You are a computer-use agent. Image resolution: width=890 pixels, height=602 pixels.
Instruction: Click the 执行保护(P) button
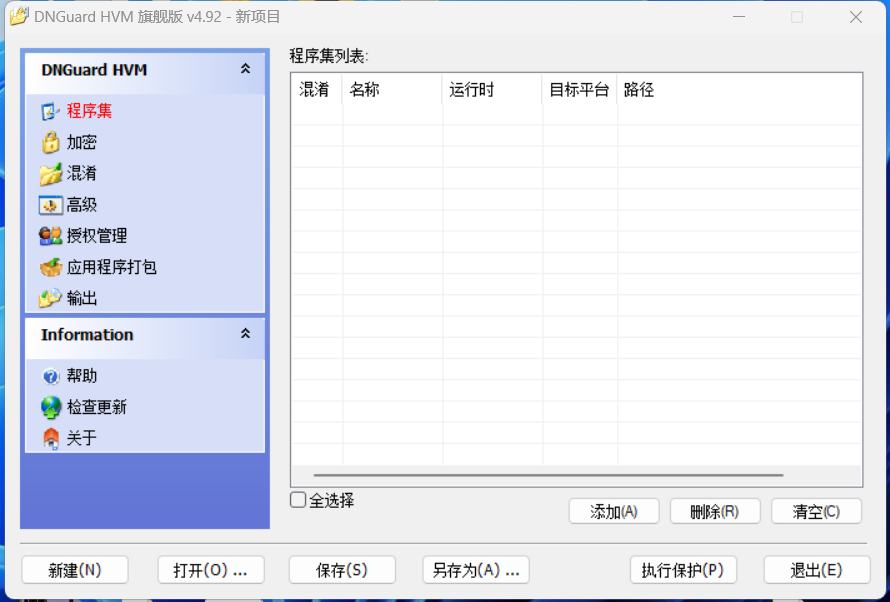[x=683, y=570]
